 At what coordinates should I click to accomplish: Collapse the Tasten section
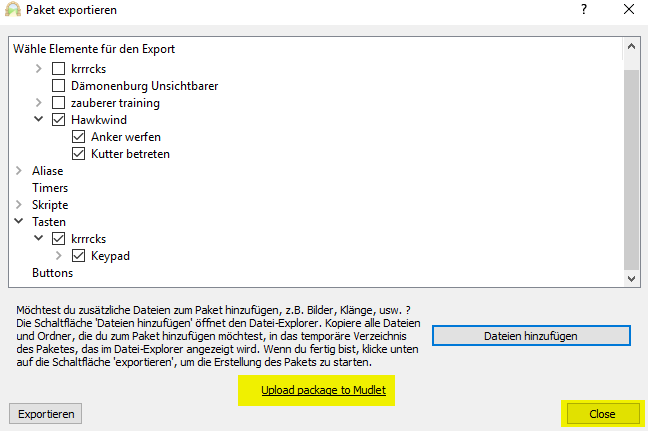[19, 221]
